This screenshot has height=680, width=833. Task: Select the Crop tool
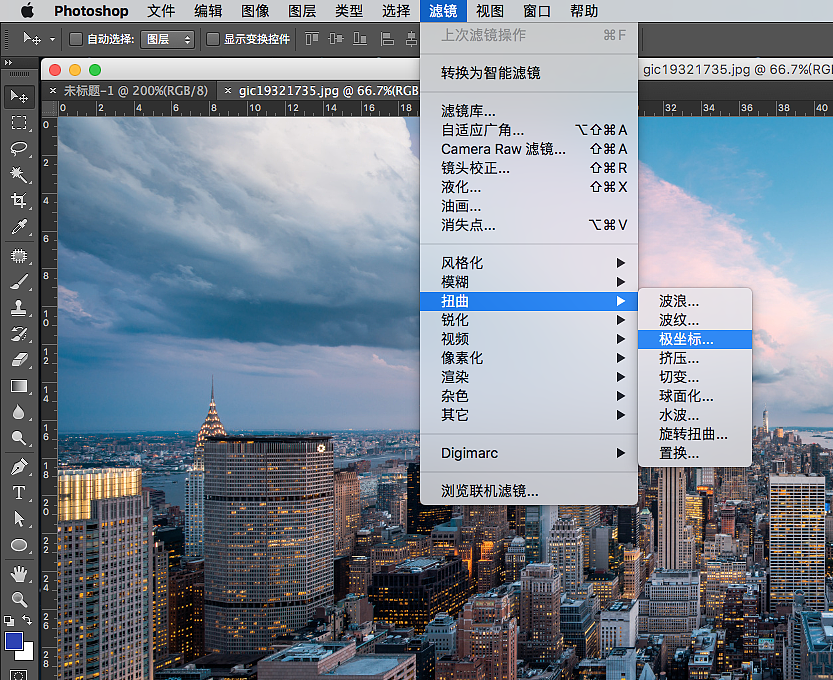coord(19,200)
